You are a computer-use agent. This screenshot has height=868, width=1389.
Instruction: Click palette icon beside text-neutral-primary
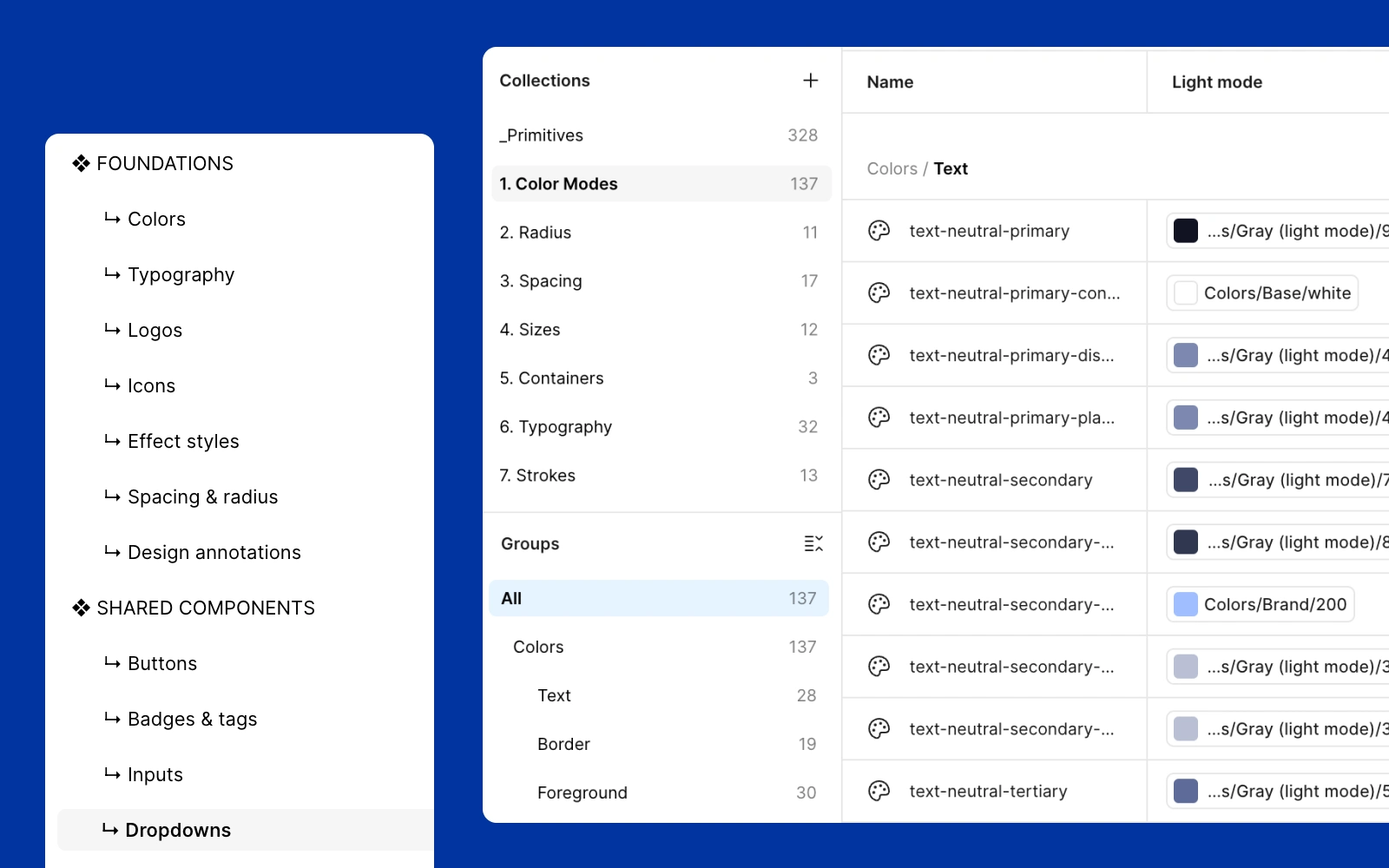pyautogui.click(x=879, y=231)
